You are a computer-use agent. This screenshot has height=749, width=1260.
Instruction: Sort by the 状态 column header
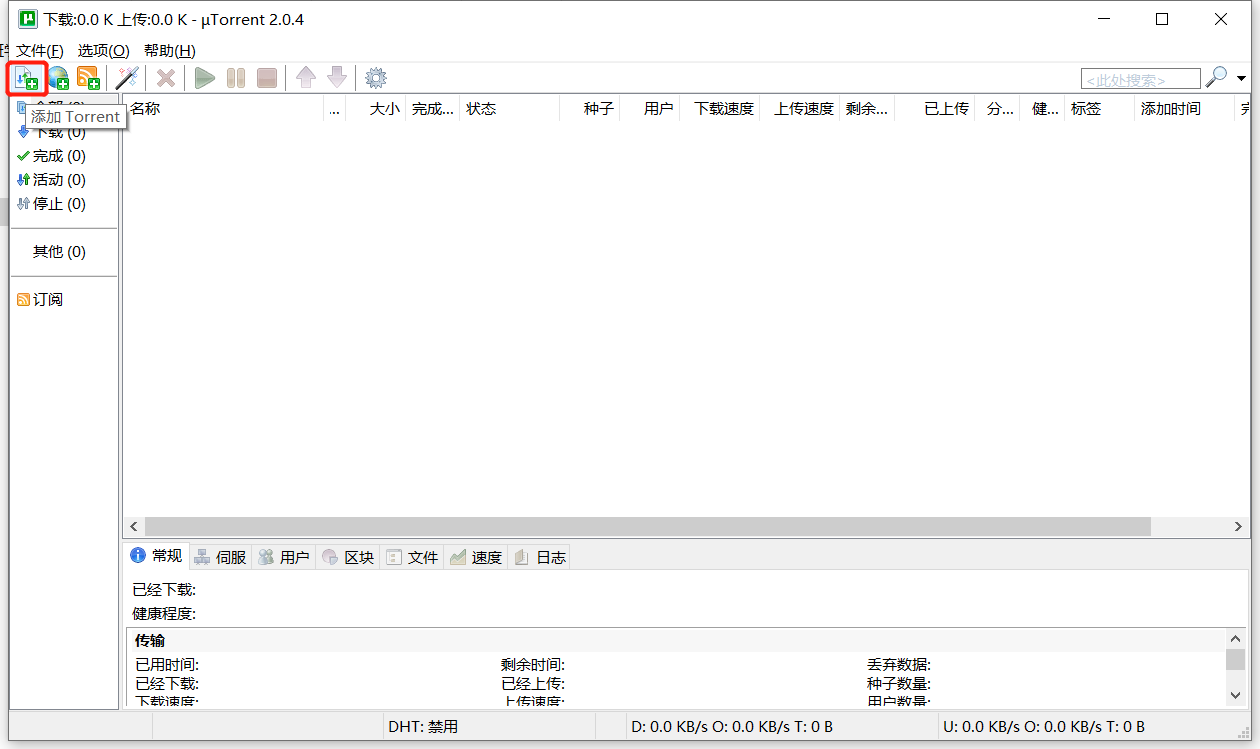509,109
